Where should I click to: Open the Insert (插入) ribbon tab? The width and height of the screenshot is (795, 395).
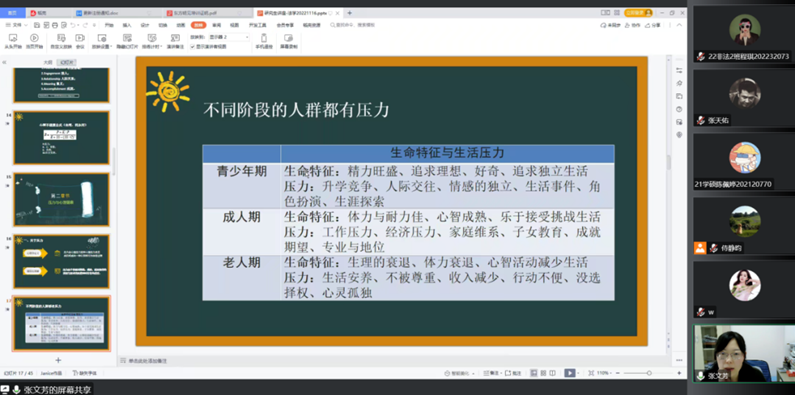[127, 25]
